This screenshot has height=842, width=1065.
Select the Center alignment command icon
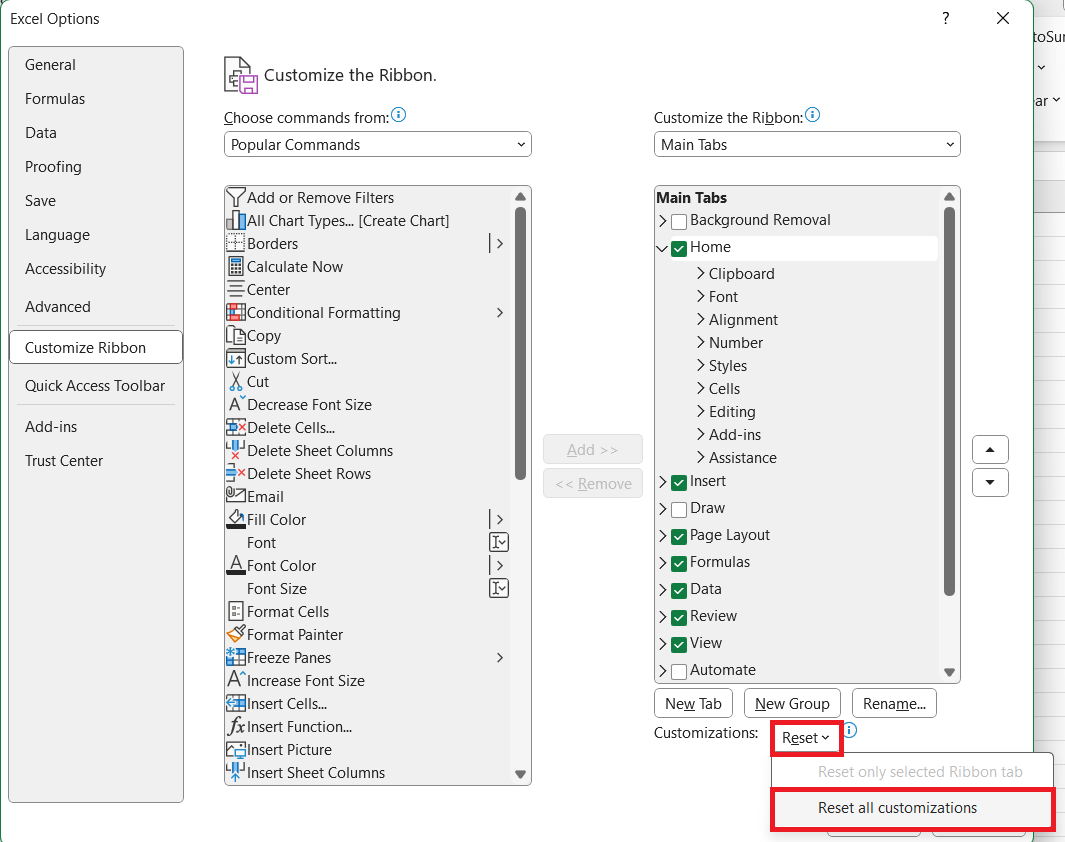pos(236,289)
